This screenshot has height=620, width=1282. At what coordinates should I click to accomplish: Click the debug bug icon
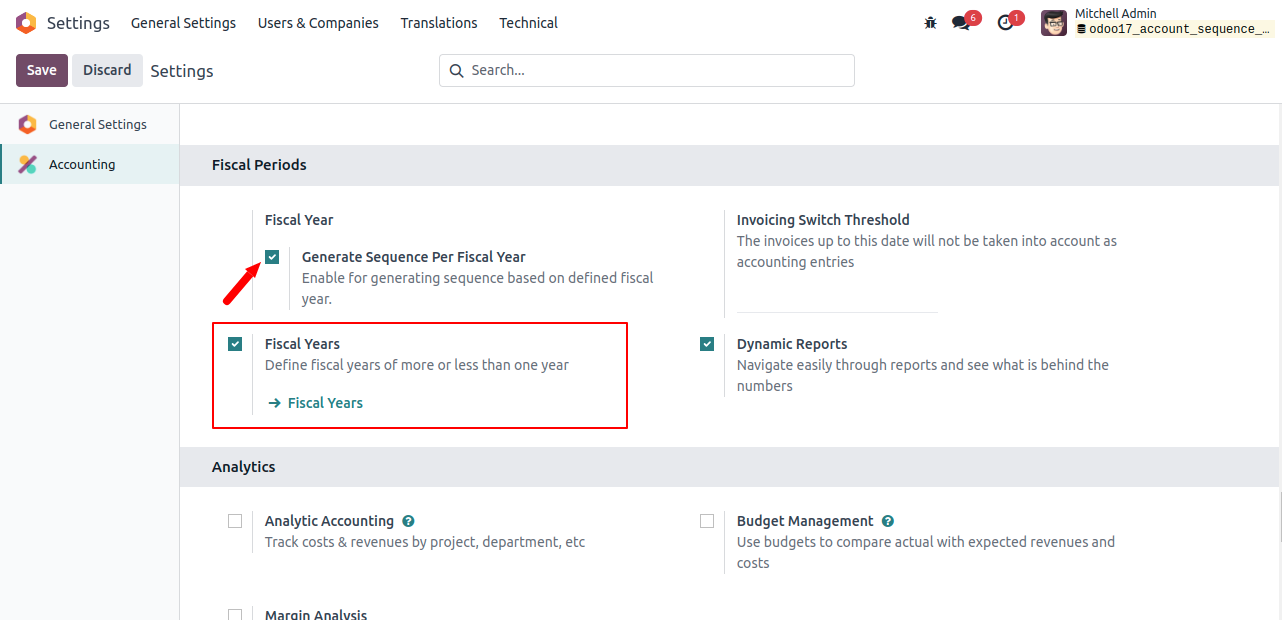pyautogui.click(x=930, y=22)
